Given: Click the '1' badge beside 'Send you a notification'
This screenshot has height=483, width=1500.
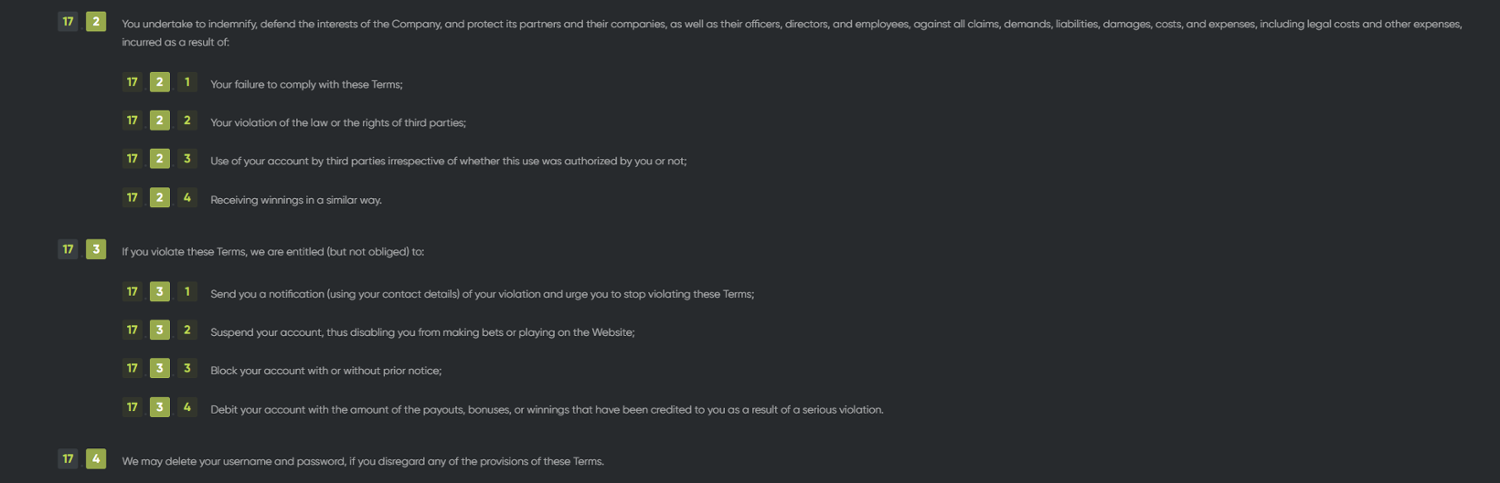Looking at the screenshot, I should click(x=187, y=292).
